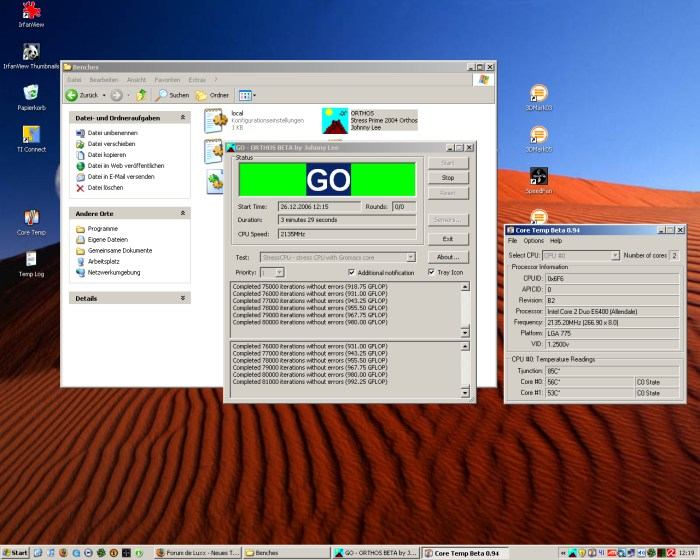Select the Temp Log desktop file
The image size is (700, 560).
(x=31, y=264)
